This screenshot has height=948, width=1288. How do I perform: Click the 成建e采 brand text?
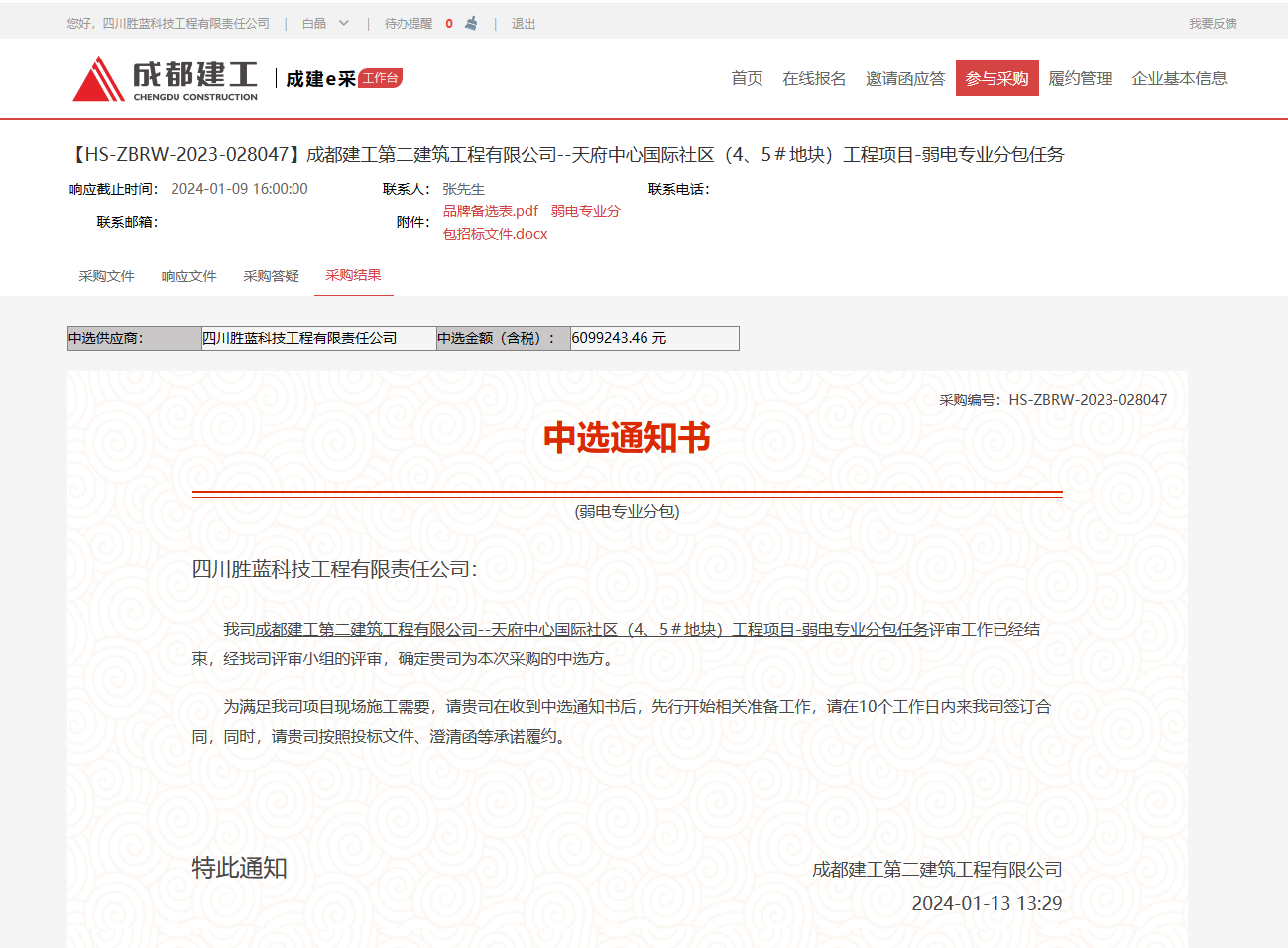tap(320, 79)
